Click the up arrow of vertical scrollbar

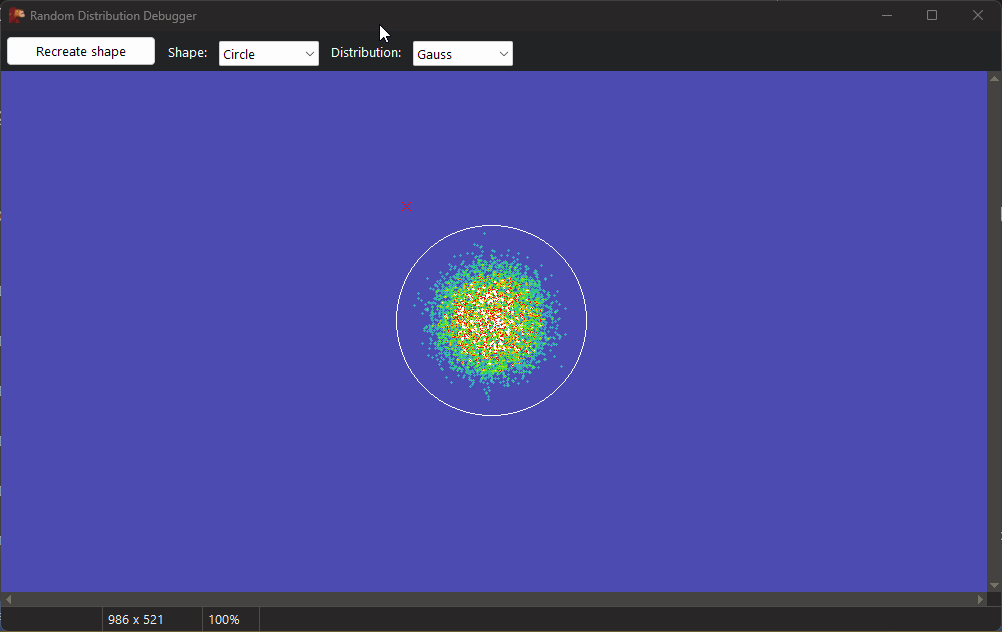[994, 79]
